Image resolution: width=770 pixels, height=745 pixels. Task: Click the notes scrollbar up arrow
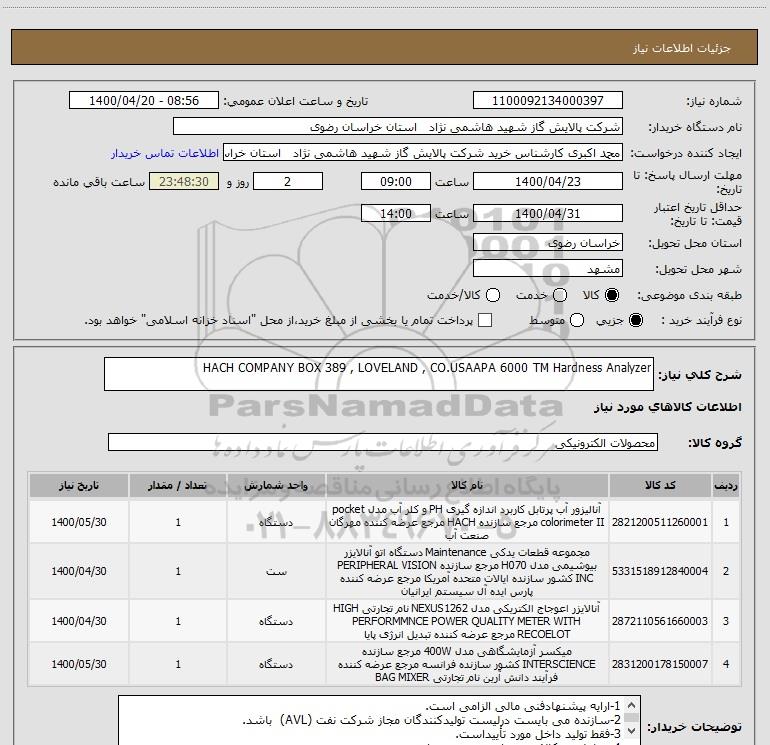click(632, 705)
